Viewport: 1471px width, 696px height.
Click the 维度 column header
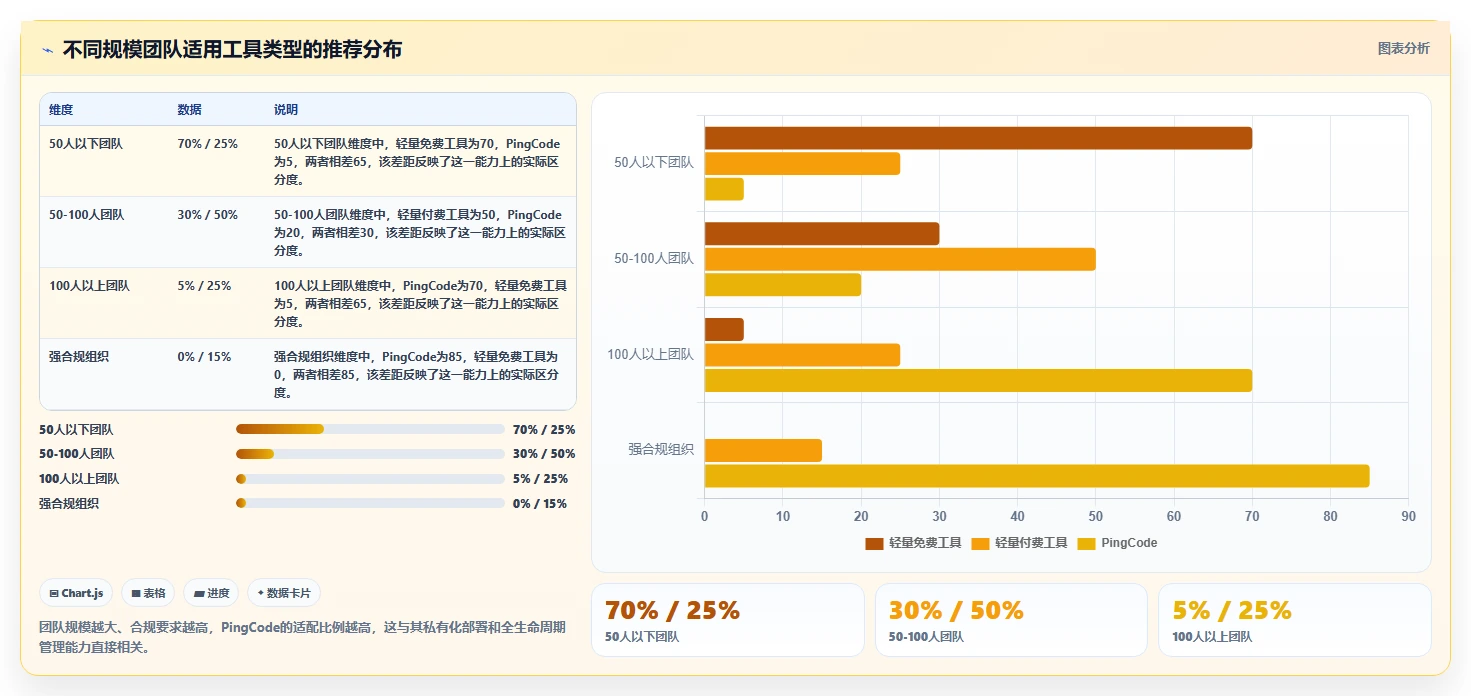point(61,110)
